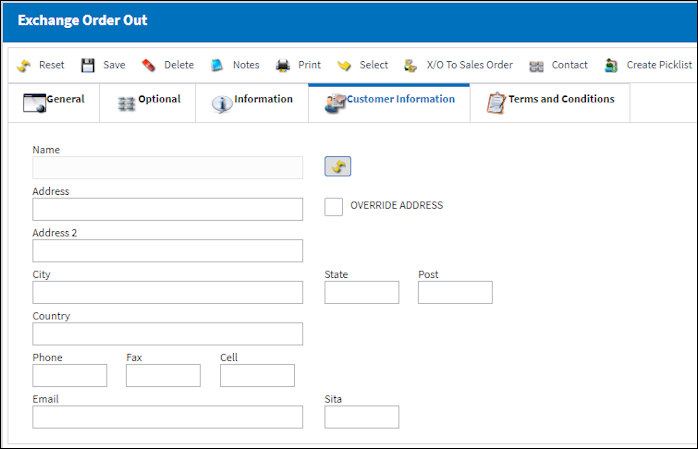Focus the City text field

click(x=167, y=292)
